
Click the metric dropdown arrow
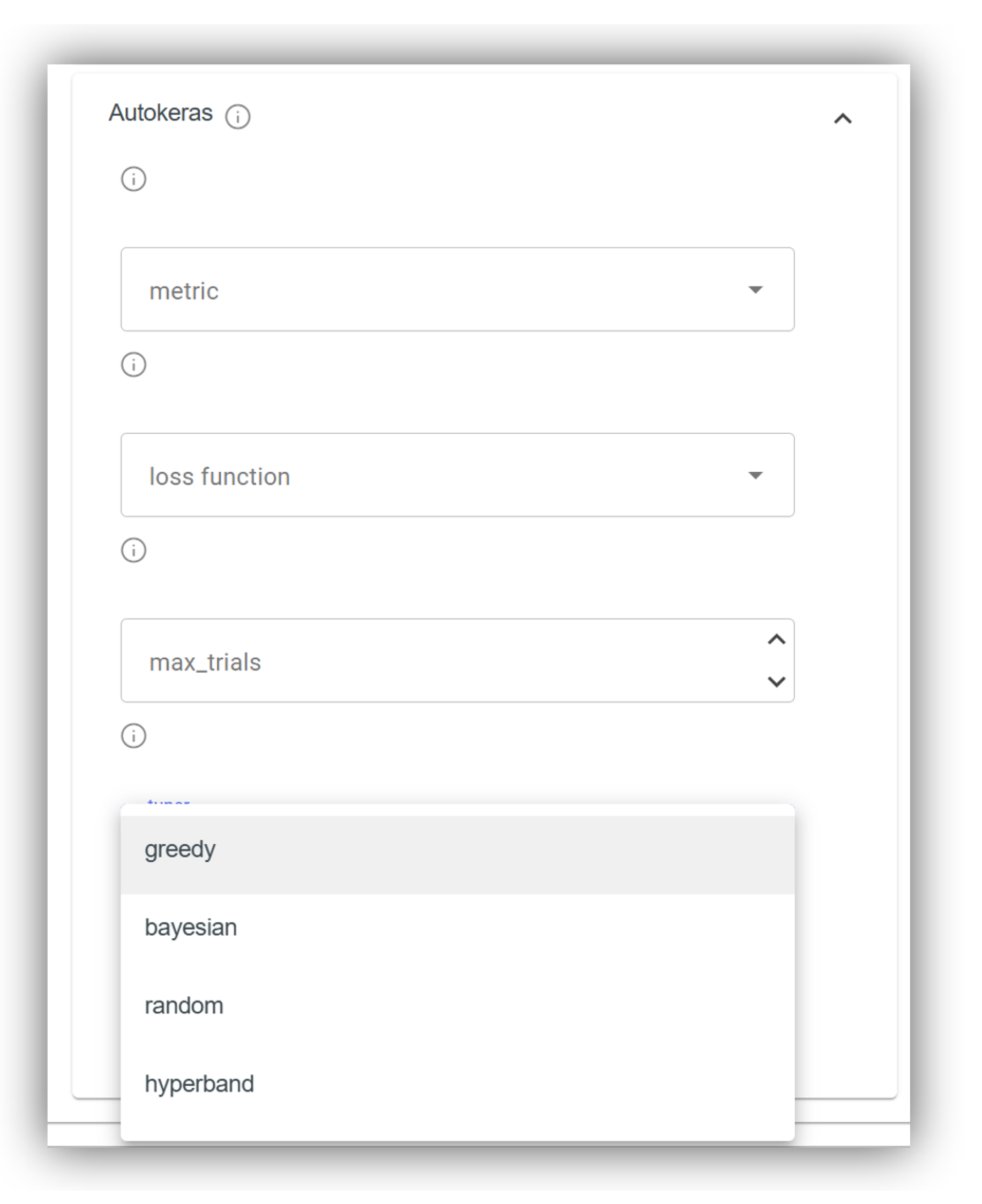pos(755,290)
